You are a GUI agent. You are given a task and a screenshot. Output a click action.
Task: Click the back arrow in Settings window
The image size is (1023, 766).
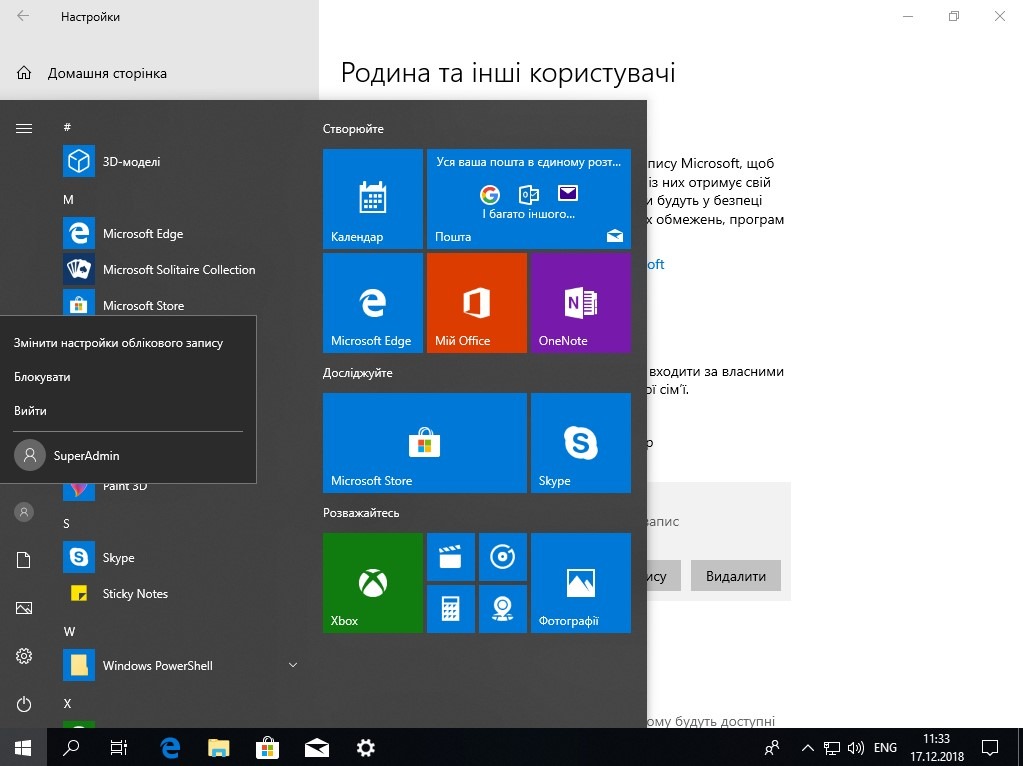[x=23, y=16]
